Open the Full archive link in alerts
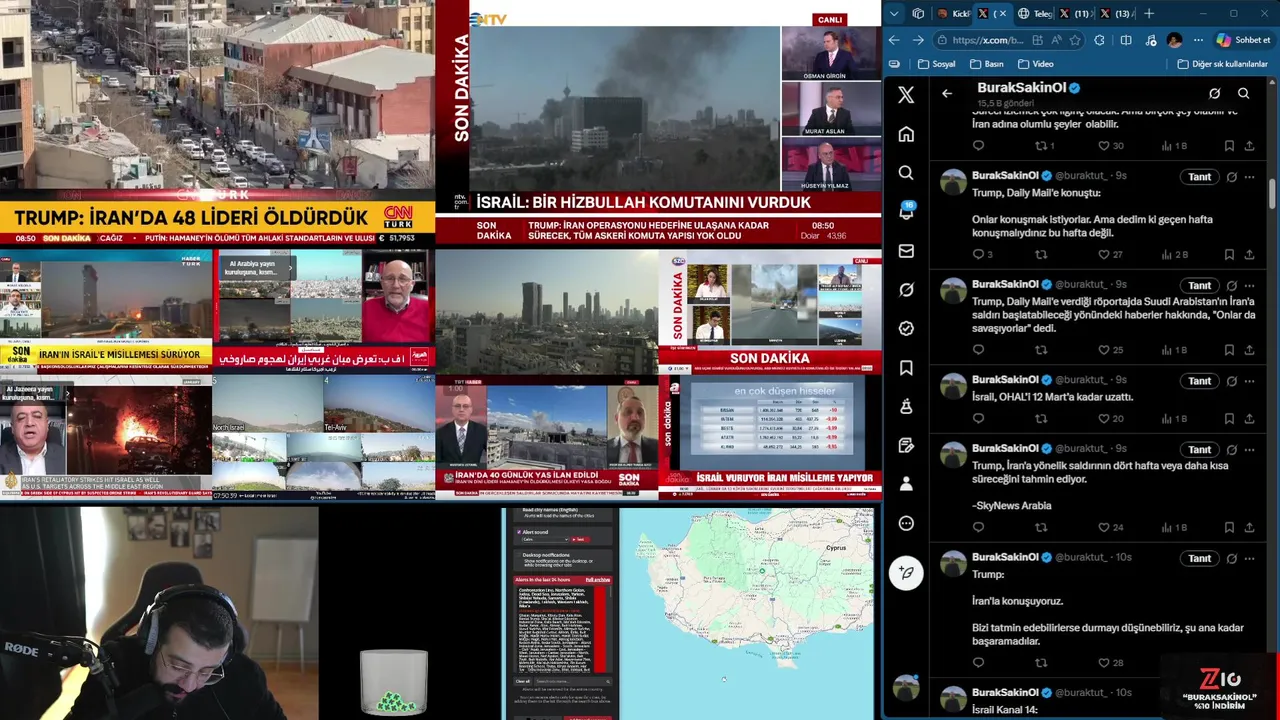The width and height of the screenshot is (1280, 720). coord(598,579)
